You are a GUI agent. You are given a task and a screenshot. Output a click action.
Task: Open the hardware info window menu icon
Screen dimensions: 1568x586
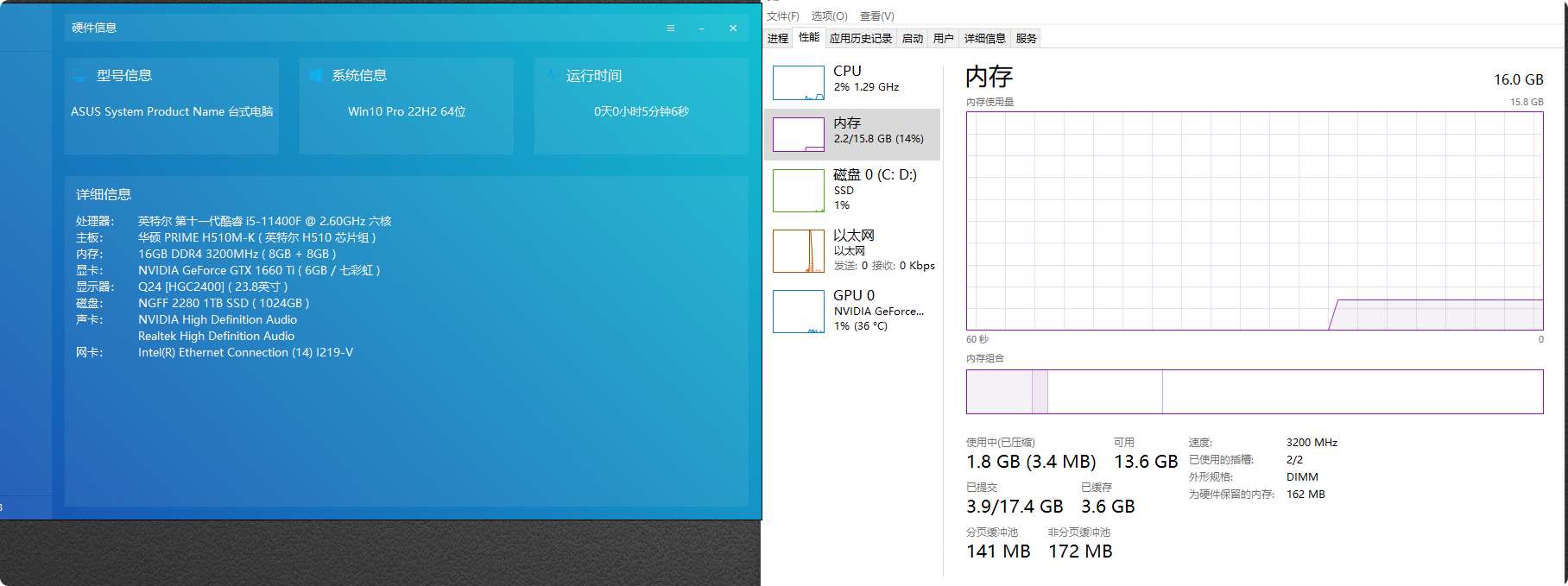tap(670, 28)
